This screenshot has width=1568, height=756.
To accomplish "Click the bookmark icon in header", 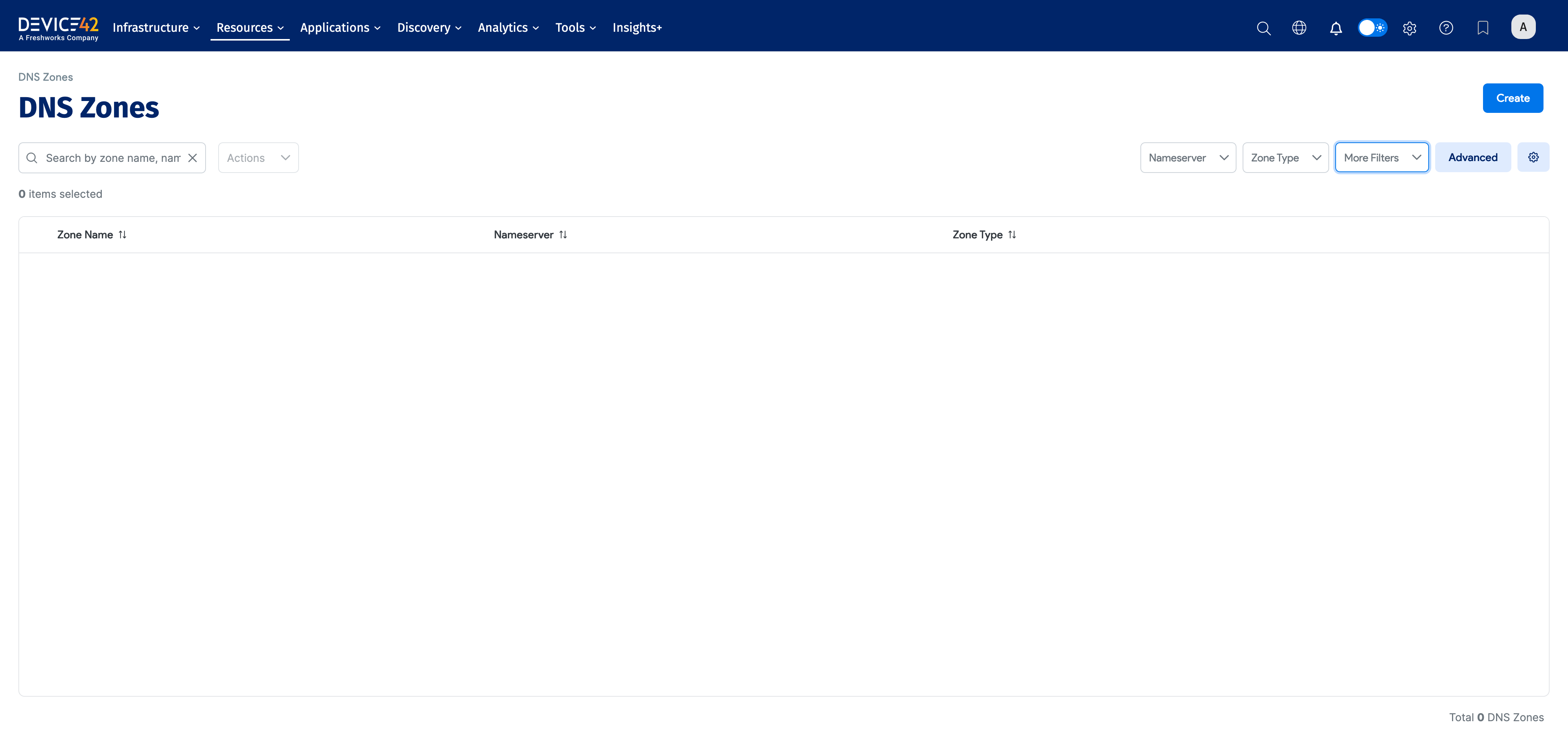I will 1483,28.
